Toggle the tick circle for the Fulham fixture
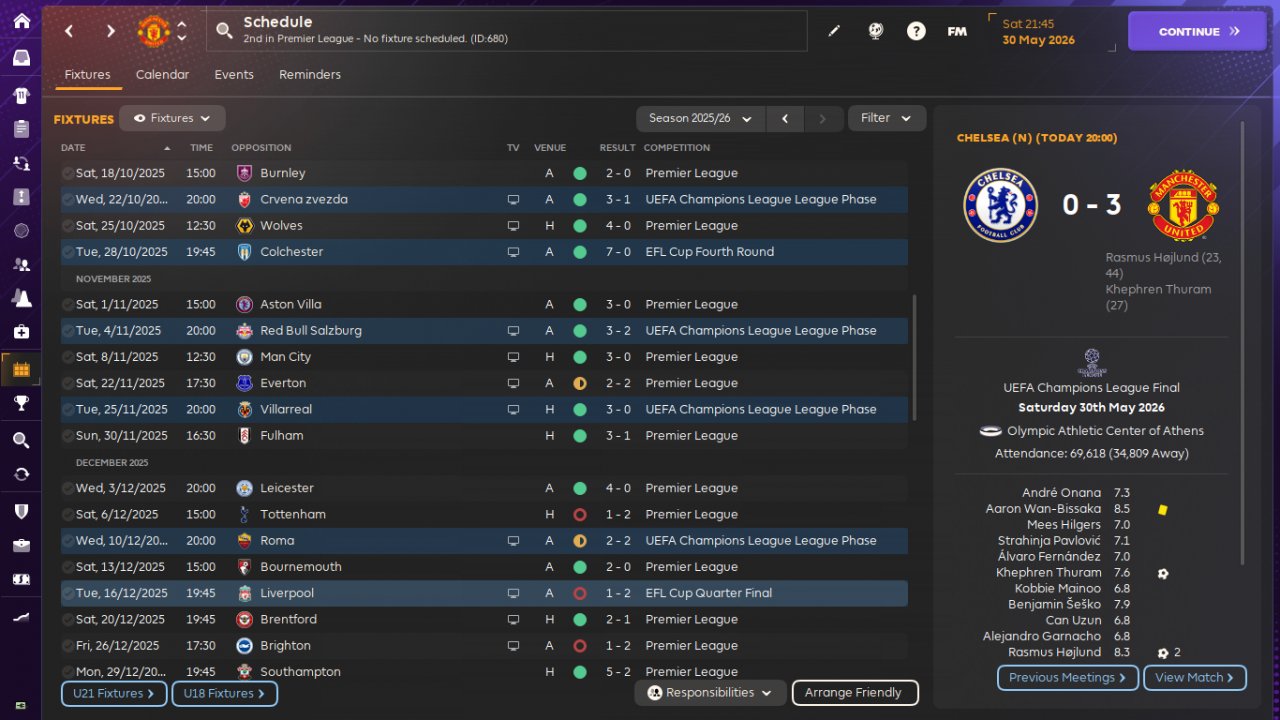 67,436
